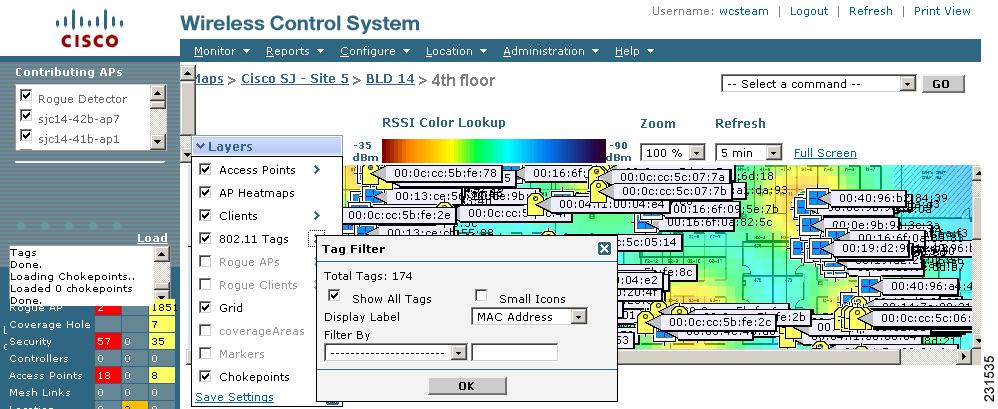Open the Location menu
998x409 pixels.
pos(456,52)
